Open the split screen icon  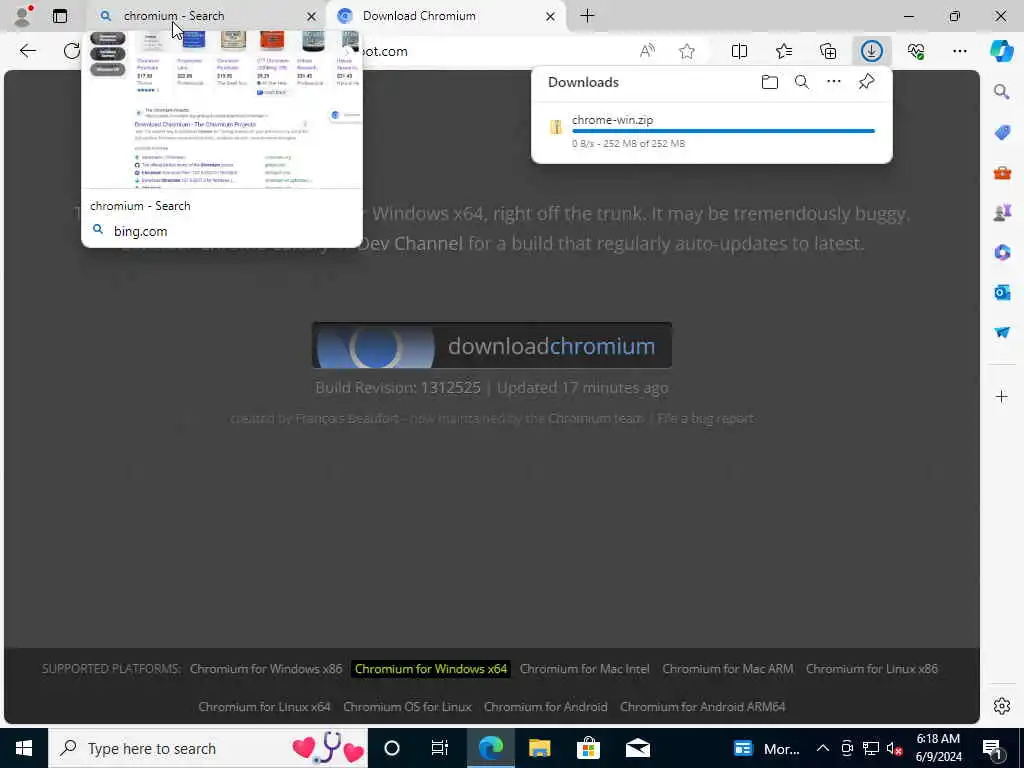pos(739,51)
